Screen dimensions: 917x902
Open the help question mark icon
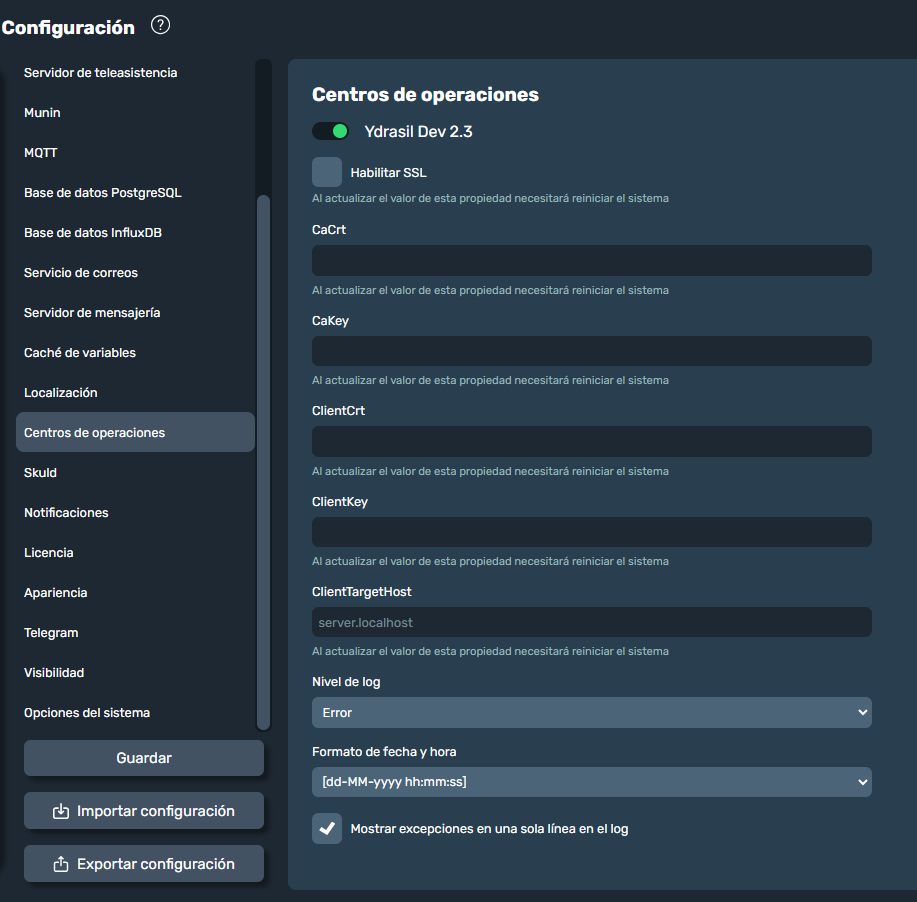click(x=160, y=25)
